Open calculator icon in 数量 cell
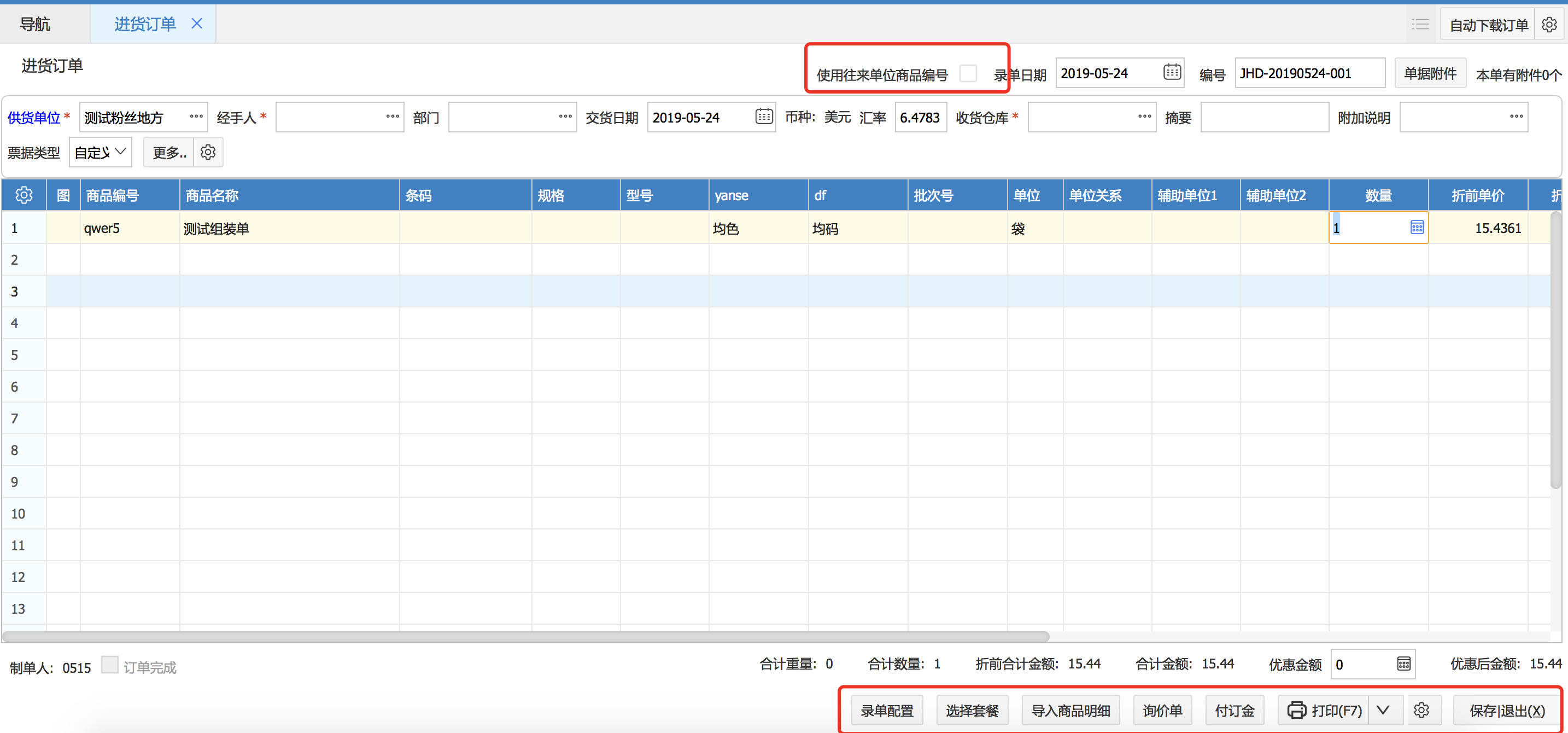The height and width of the screenshot is (733, 1568). [1417, 228]
